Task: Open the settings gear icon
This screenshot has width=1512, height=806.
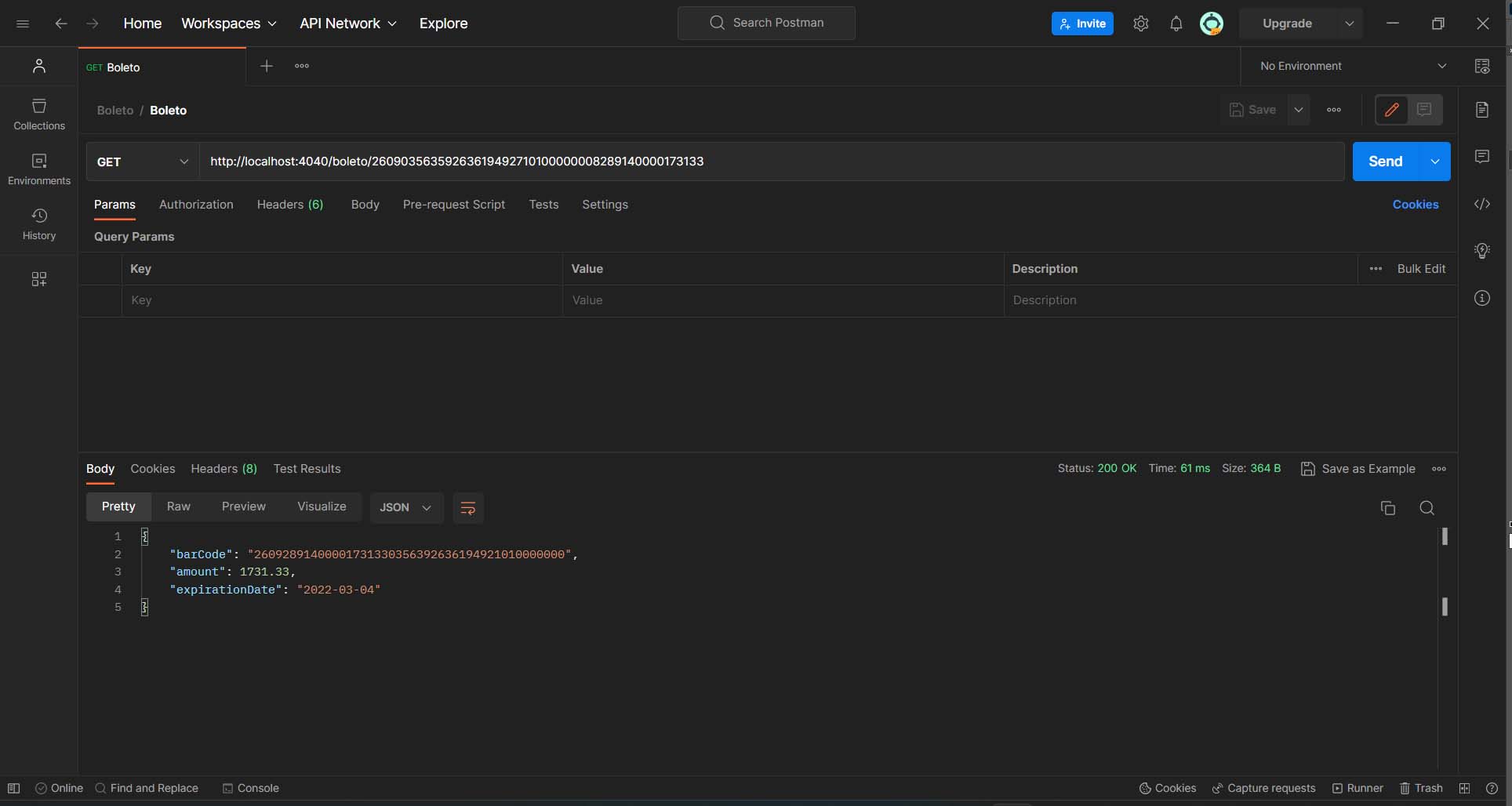Action: [1140, 24]
